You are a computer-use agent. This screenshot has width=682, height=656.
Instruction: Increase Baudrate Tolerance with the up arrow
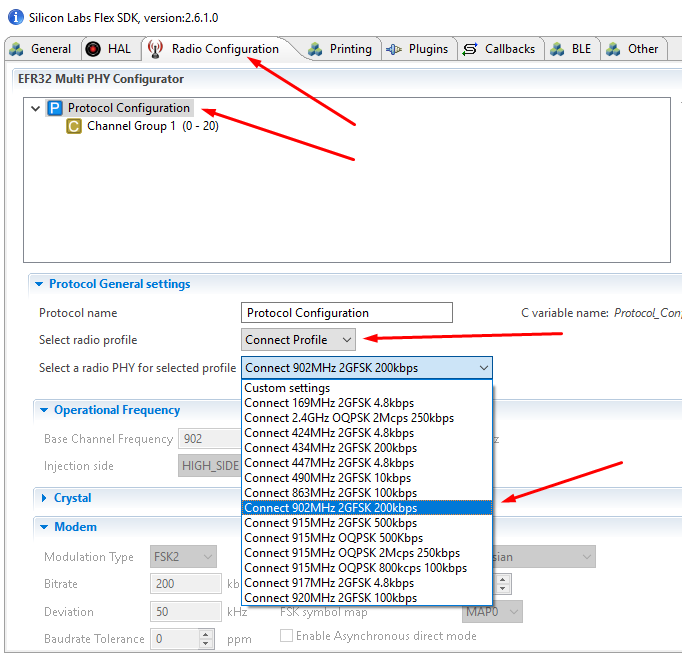point(206,634)
